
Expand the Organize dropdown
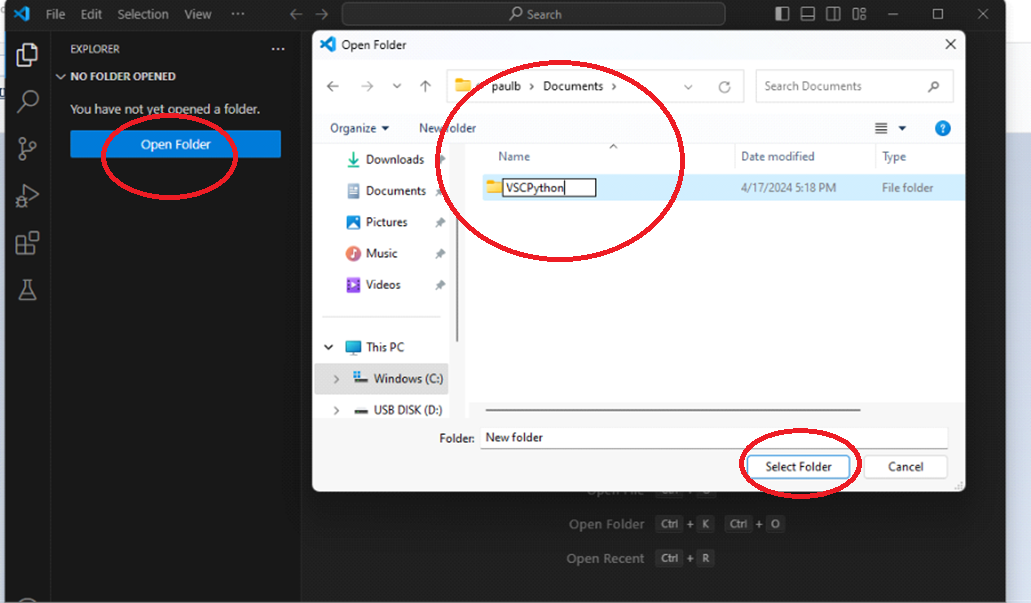pos(359,128)
